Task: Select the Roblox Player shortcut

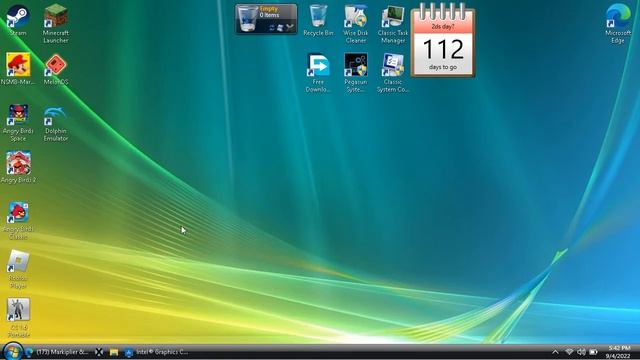Action: point(18,269)
